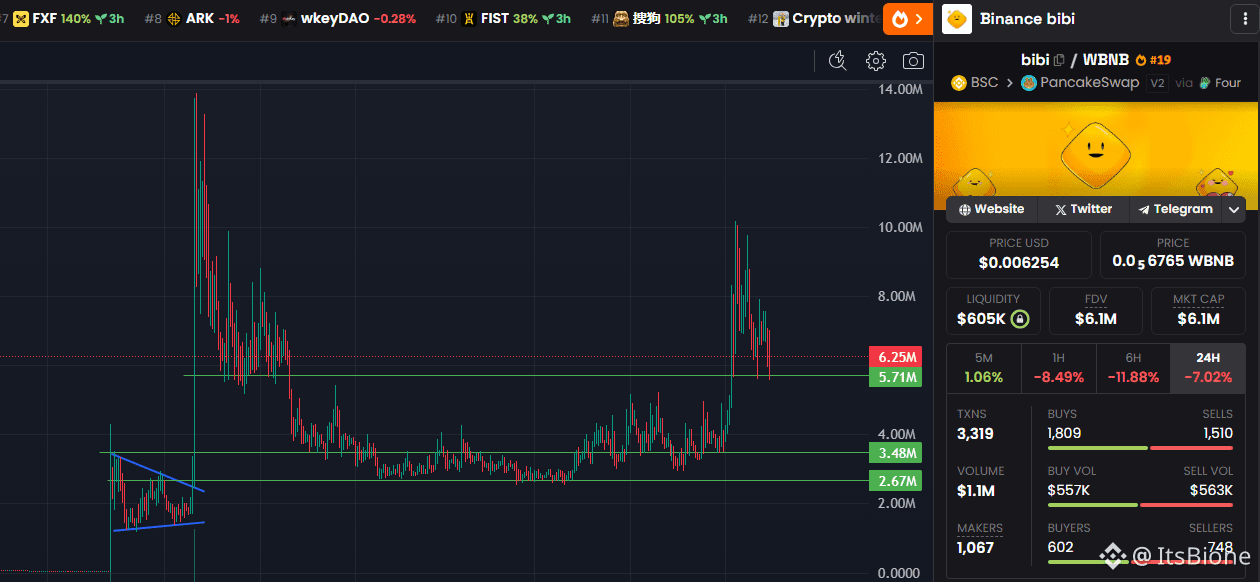Click the BUYERS 602 value
The height and width of the screenshot is (582, 1260).
click(x=1061, y=547)
